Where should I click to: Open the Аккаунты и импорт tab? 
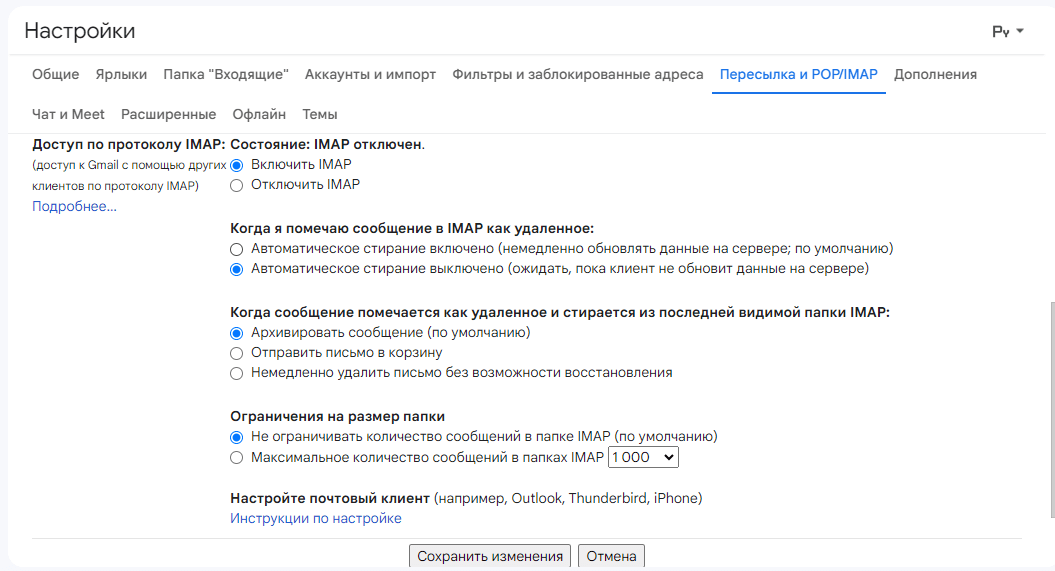[x=370, y=75]
